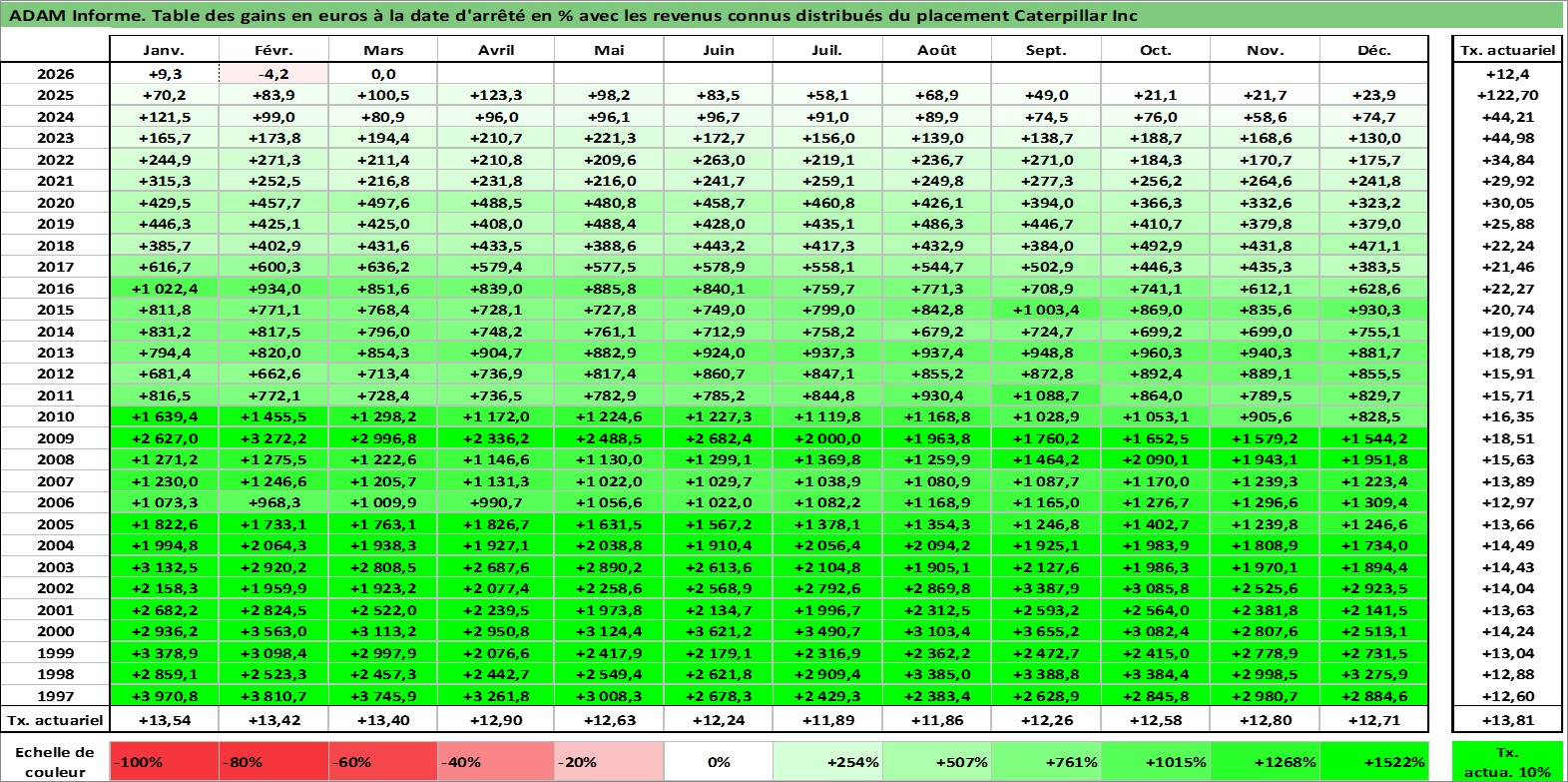Select the +1268% color scale swatch
Image resolution: width=1568 pixels, height=782 pixels.
tap(1265, 761)
